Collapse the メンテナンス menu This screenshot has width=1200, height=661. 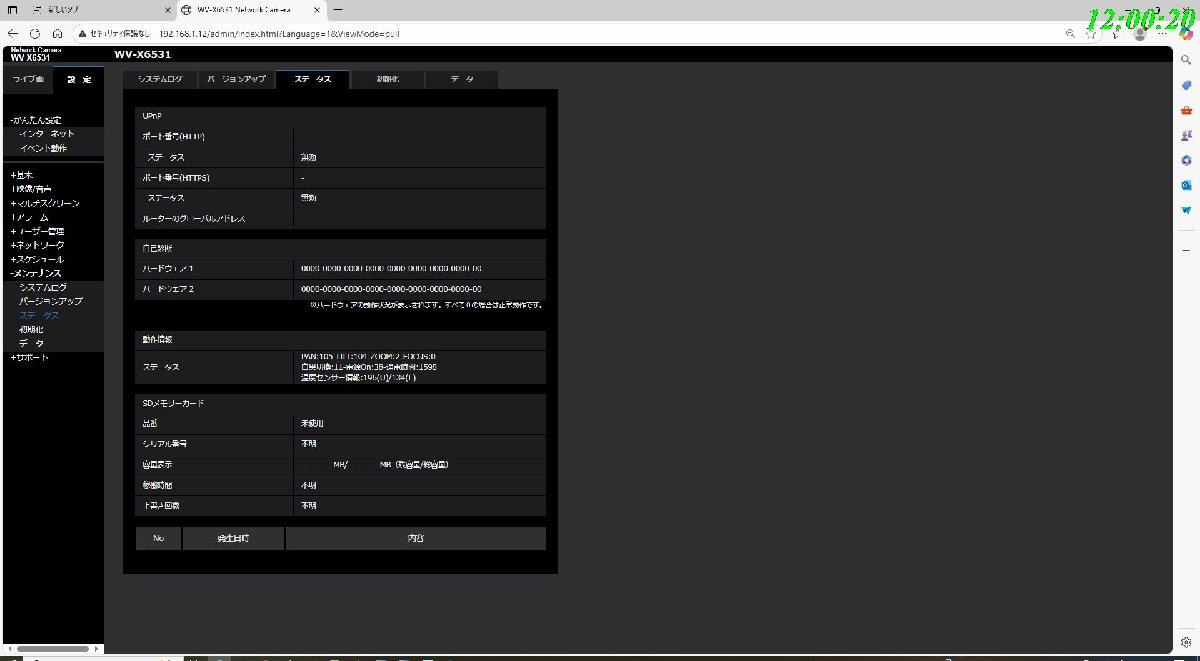tap(36, 273)
